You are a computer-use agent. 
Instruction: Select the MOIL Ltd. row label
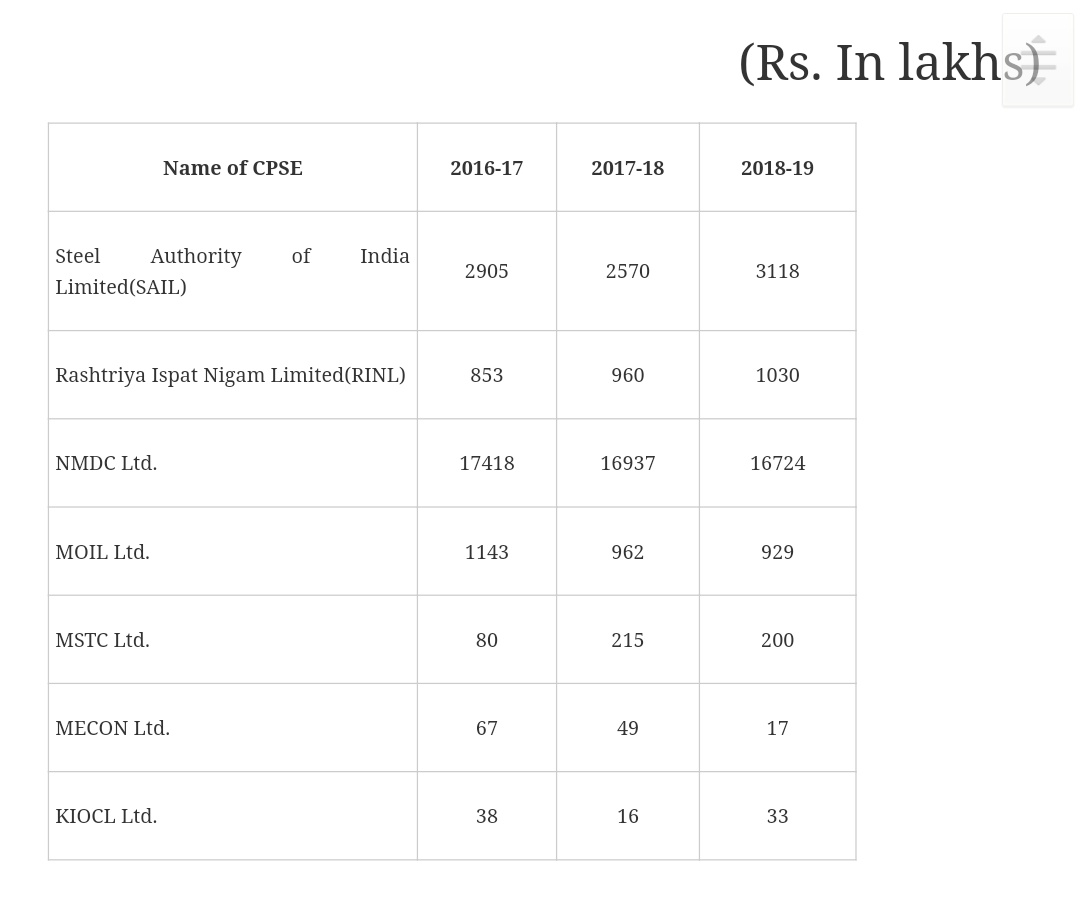point(102,552)
